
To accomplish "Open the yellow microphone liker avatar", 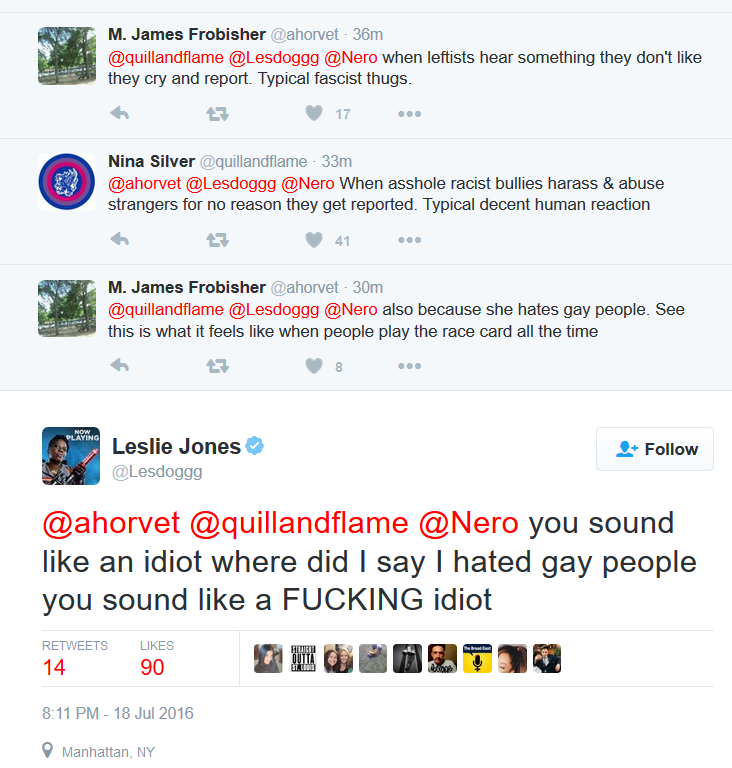I will click(477, 658).
